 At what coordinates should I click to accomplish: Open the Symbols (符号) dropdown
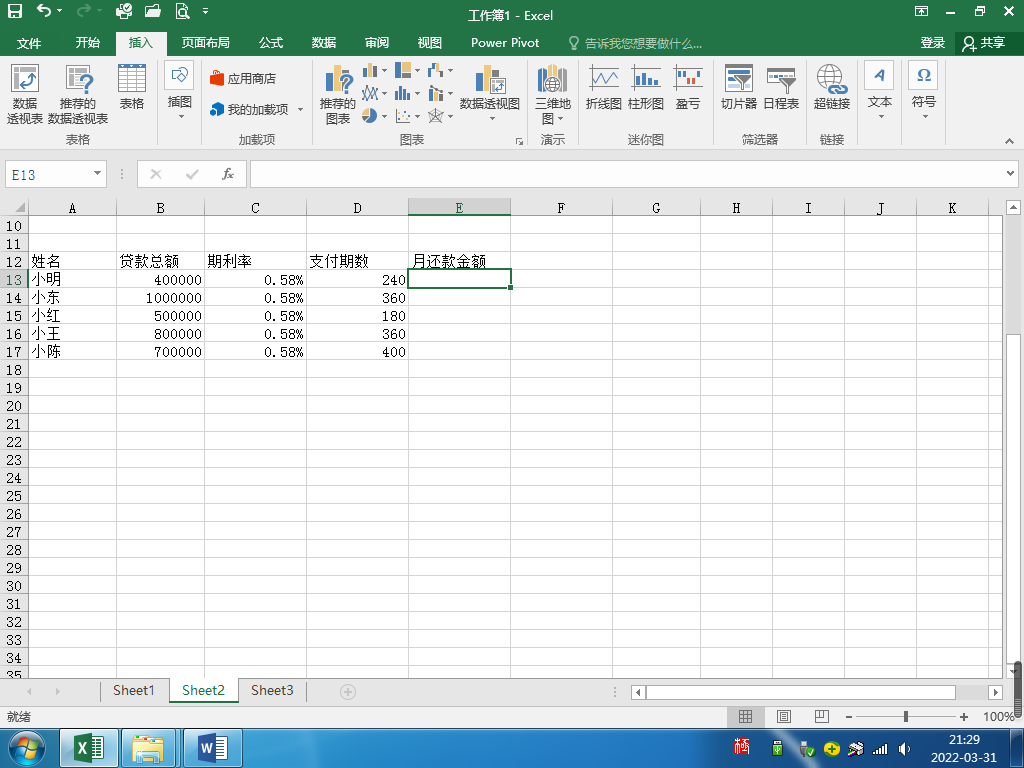tap(923, 91)
